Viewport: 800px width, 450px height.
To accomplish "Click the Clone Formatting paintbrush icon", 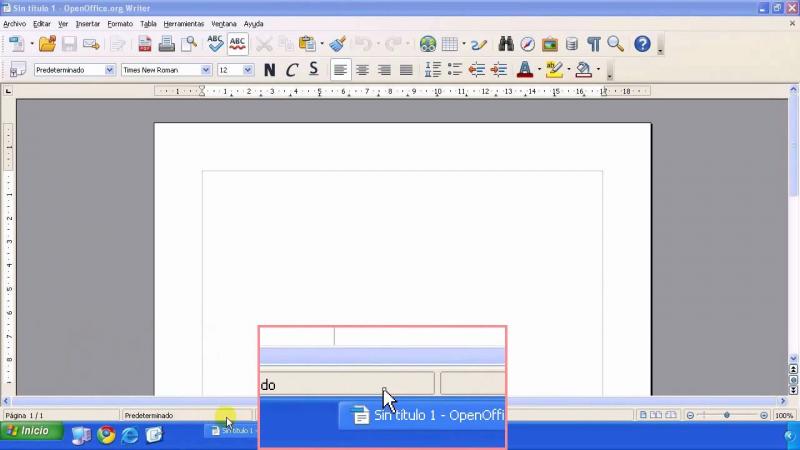I will (337, 44).
